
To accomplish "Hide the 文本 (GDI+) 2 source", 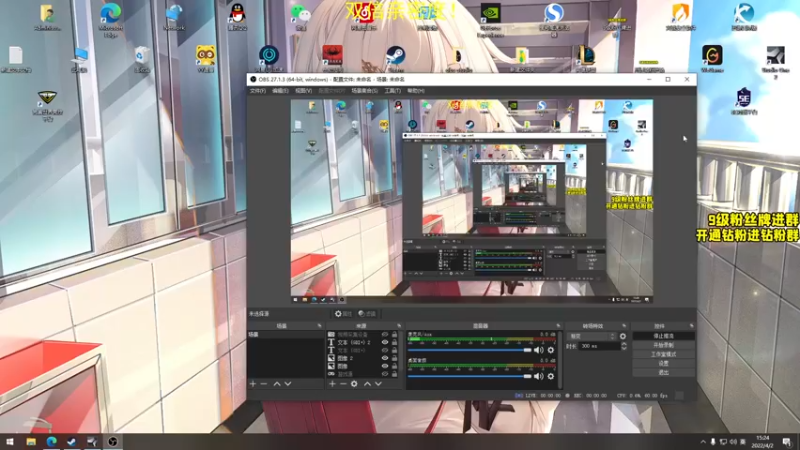I will coord(385,342).
